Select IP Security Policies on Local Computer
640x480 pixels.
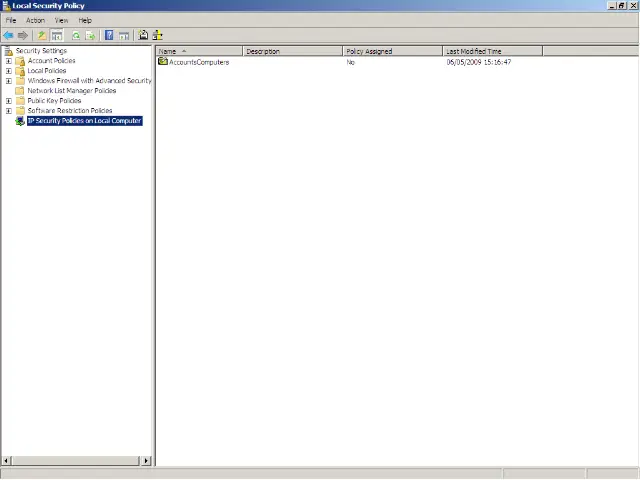pyautogui.click(x=84, y=121)
